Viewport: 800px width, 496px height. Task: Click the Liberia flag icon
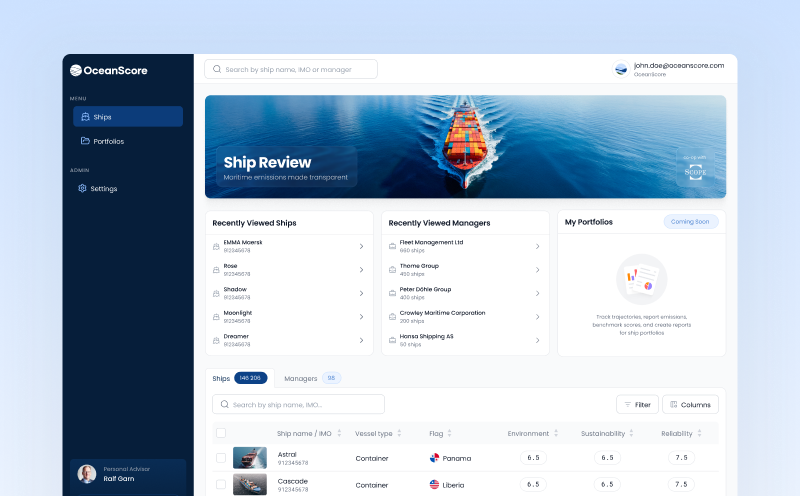tap(434, 484)
